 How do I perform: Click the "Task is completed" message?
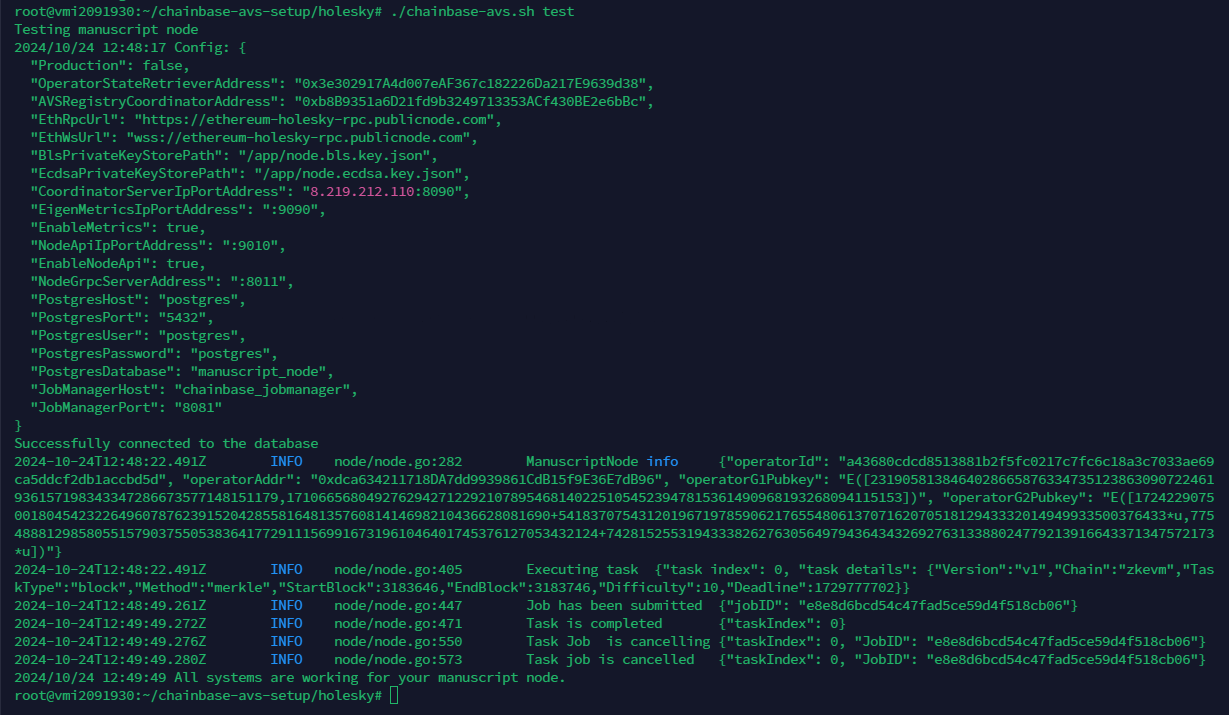594,623
